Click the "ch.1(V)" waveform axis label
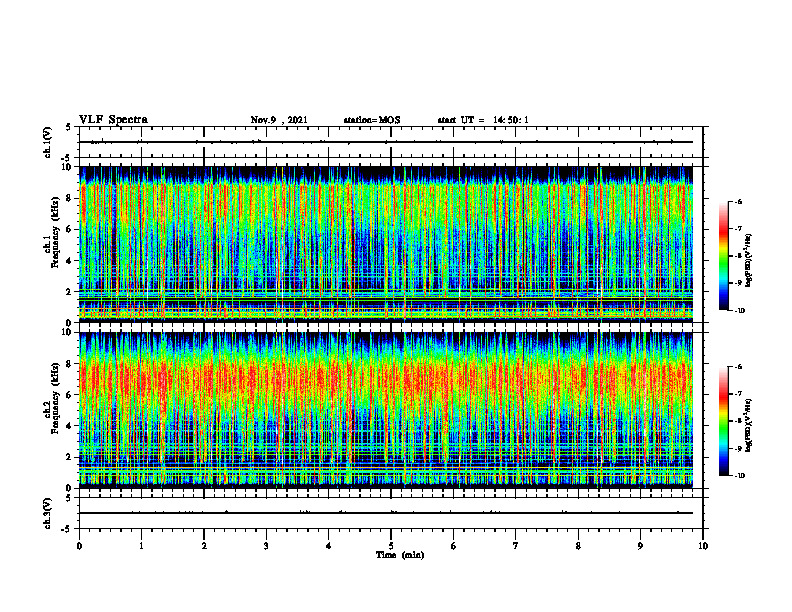Viewport: 792px width, 612px height. click(x=48, y=142)
